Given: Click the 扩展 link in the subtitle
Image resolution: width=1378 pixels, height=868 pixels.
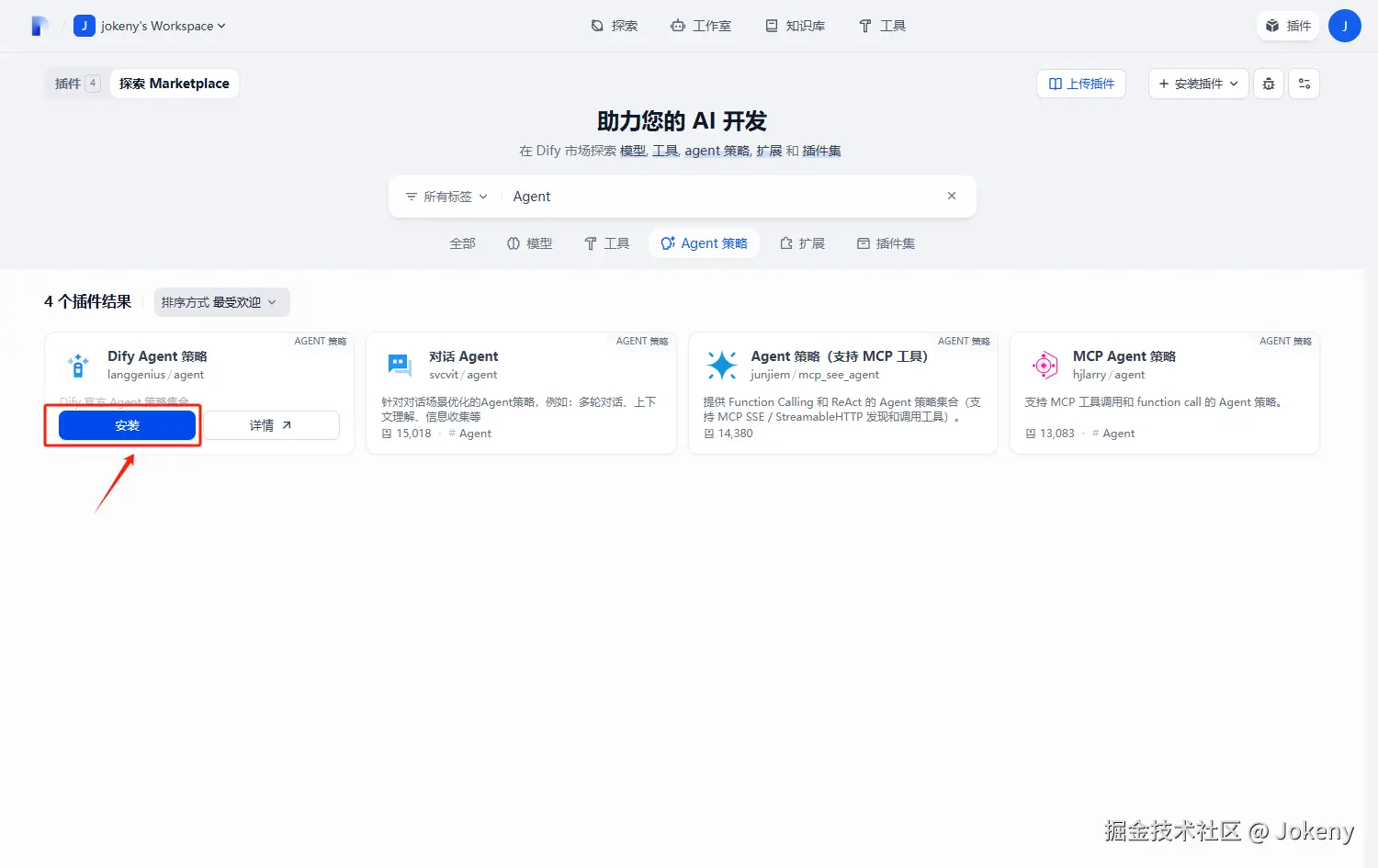Looking at the screenshot, I should point(769,151).
